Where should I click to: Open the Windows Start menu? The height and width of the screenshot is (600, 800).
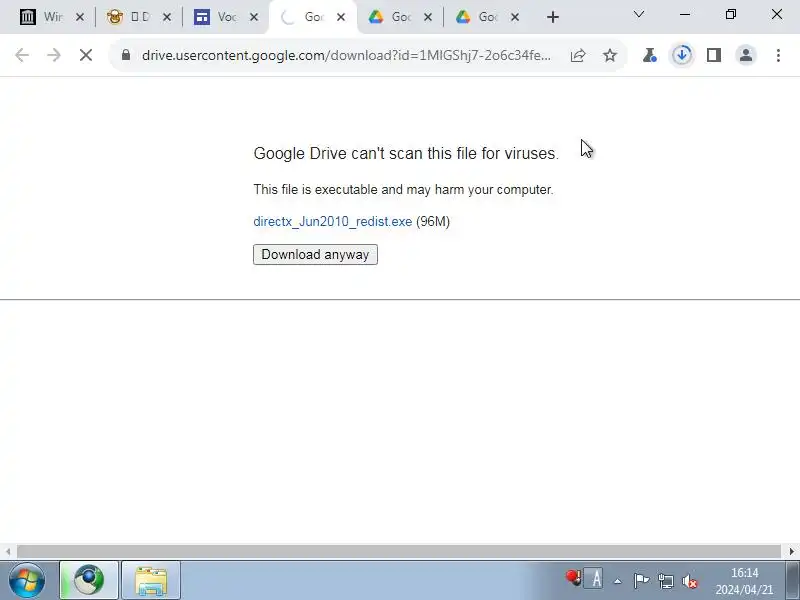pos(27,580)
